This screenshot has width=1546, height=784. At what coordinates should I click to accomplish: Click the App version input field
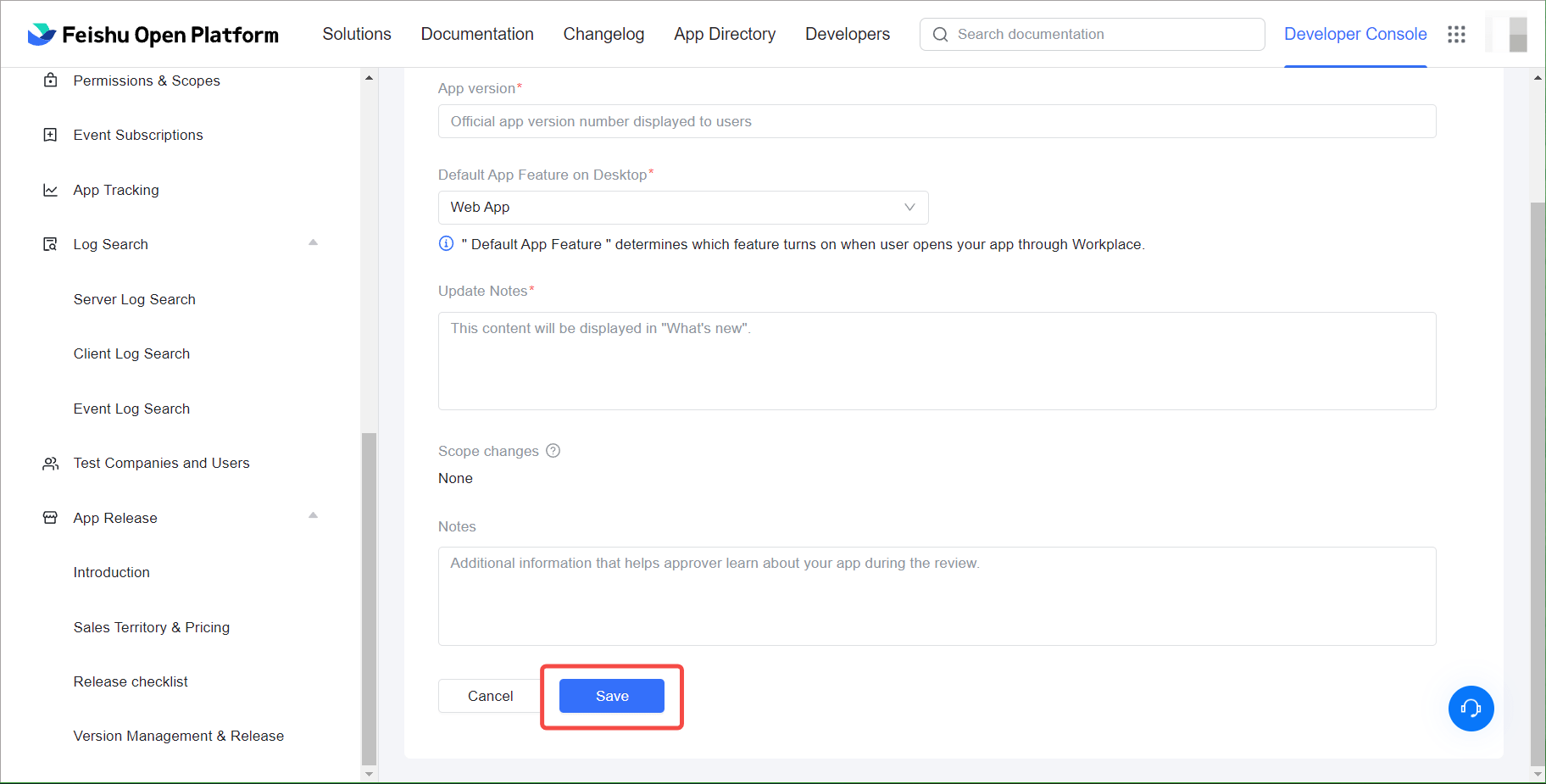coord(937,121)
